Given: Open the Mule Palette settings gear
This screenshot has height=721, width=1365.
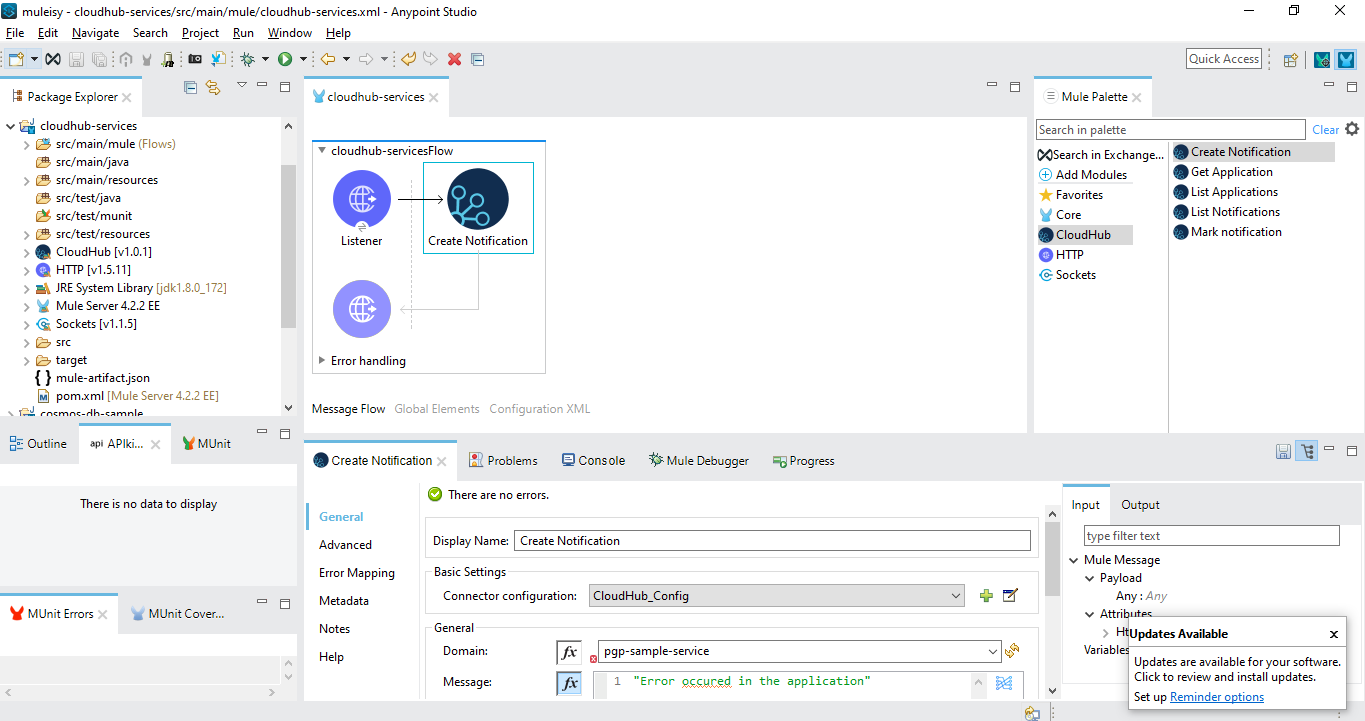Looking at the screenshot, I should [x=1352, y=129].
